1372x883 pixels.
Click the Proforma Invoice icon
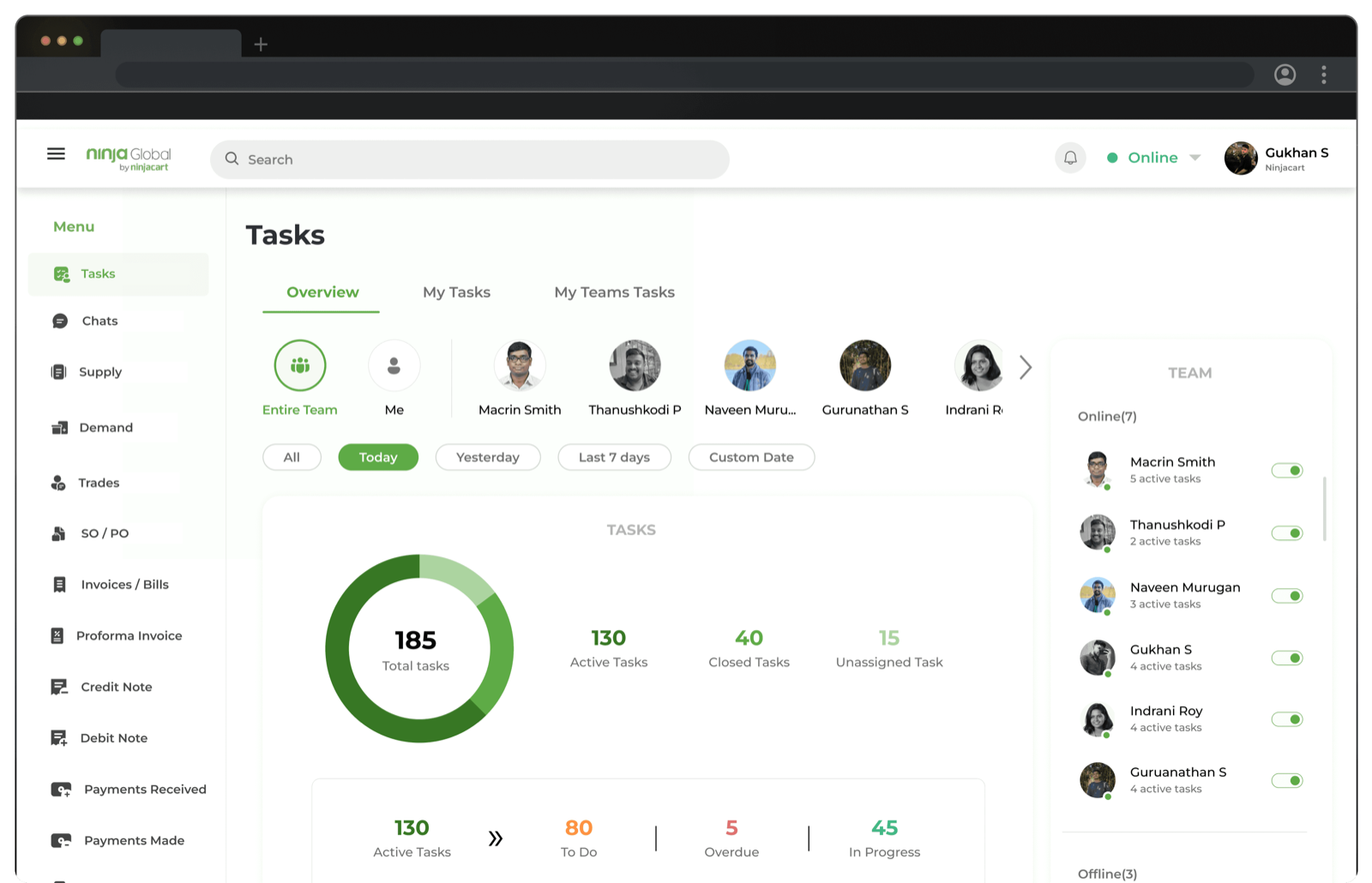pos(57,636)
